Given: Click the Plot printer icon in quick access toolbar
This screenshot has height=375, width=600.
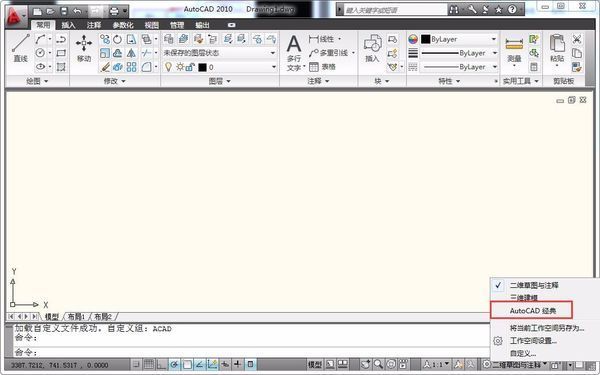Looking at the screenshot, I should (114, 11).
